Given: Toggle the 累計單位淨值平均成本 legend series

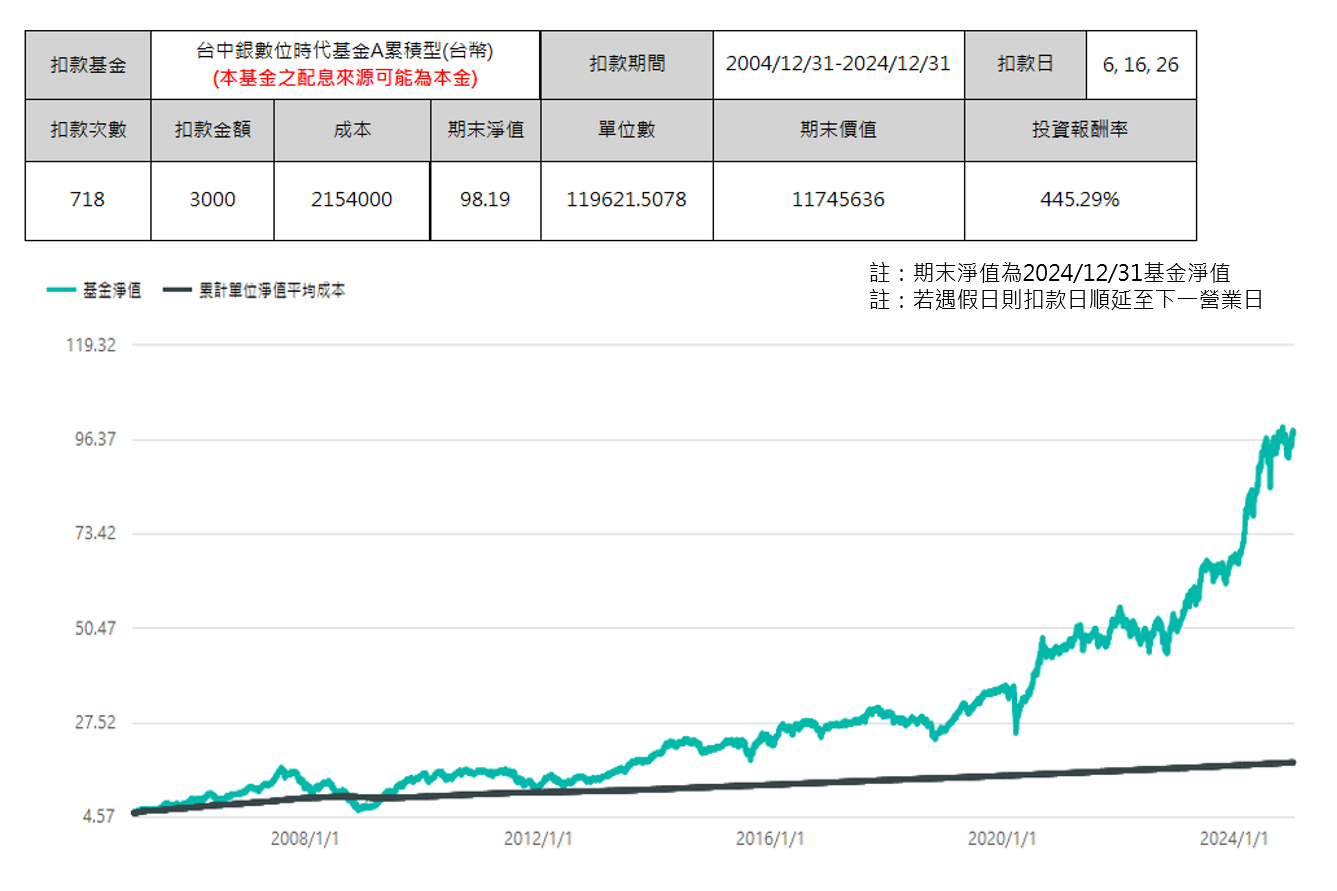Looking at the screenshot, I should click(x=256, y=291).
